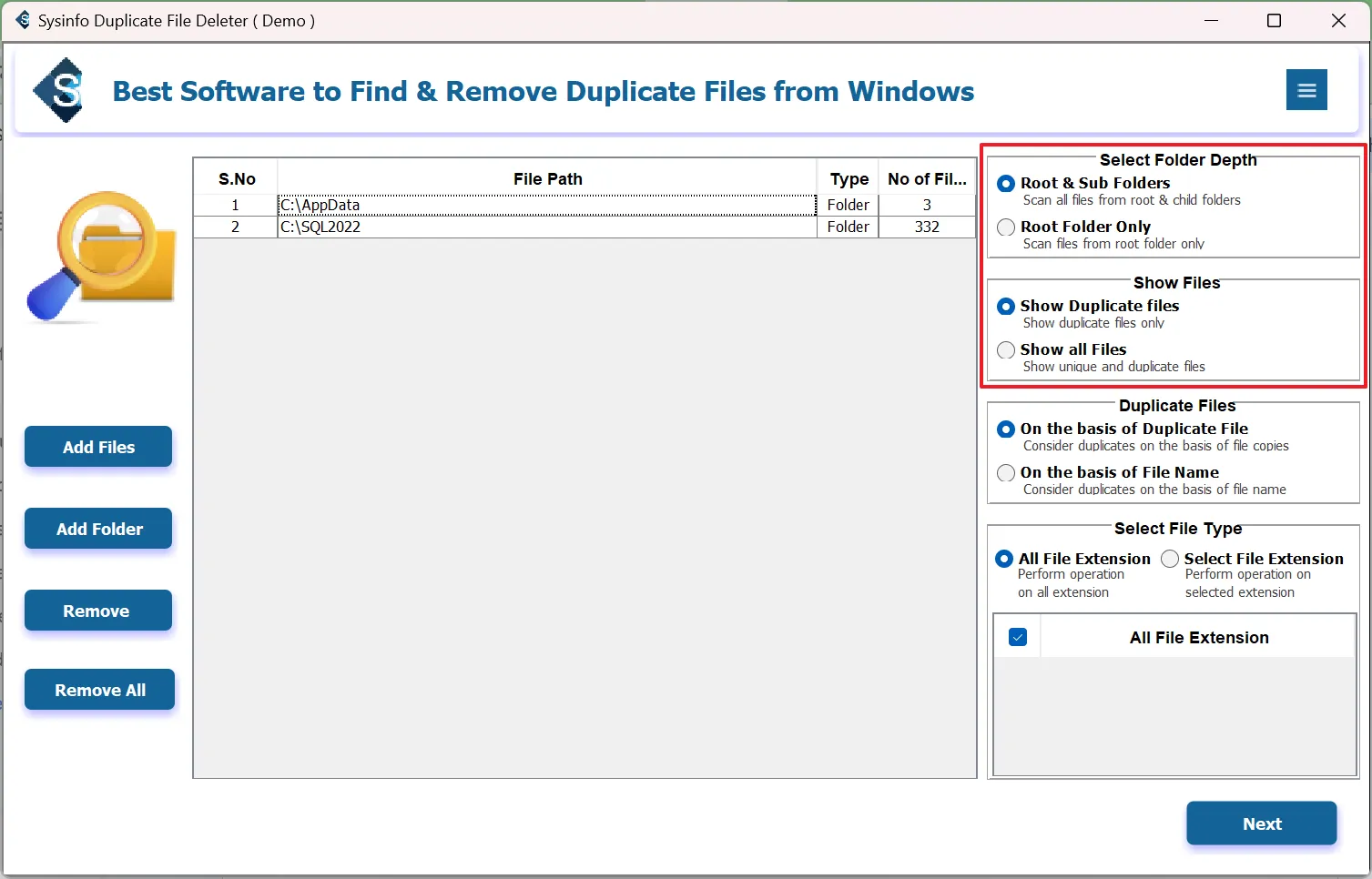Uncheck the All File Extension checkbox
This screenshot has height=879, width=1372.
coord(1018,637)
